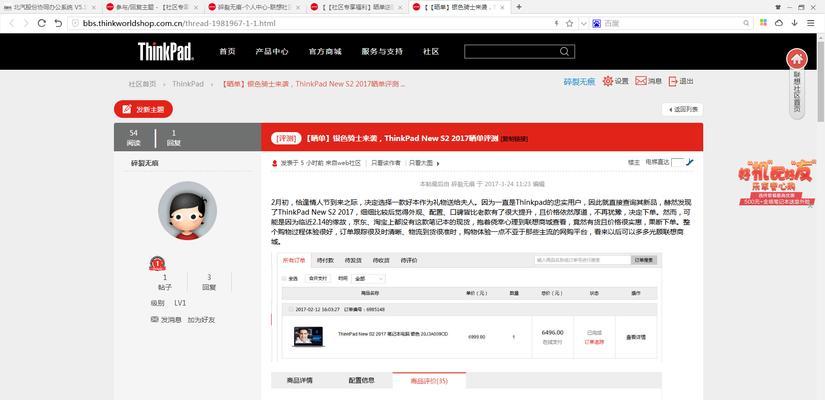Image resolution: width=825 pixels, height=400 pixels.
Task: Open 服务与支持 in the ThinkPad navigation
Action: pyautogui.click(x=382, y=52)
